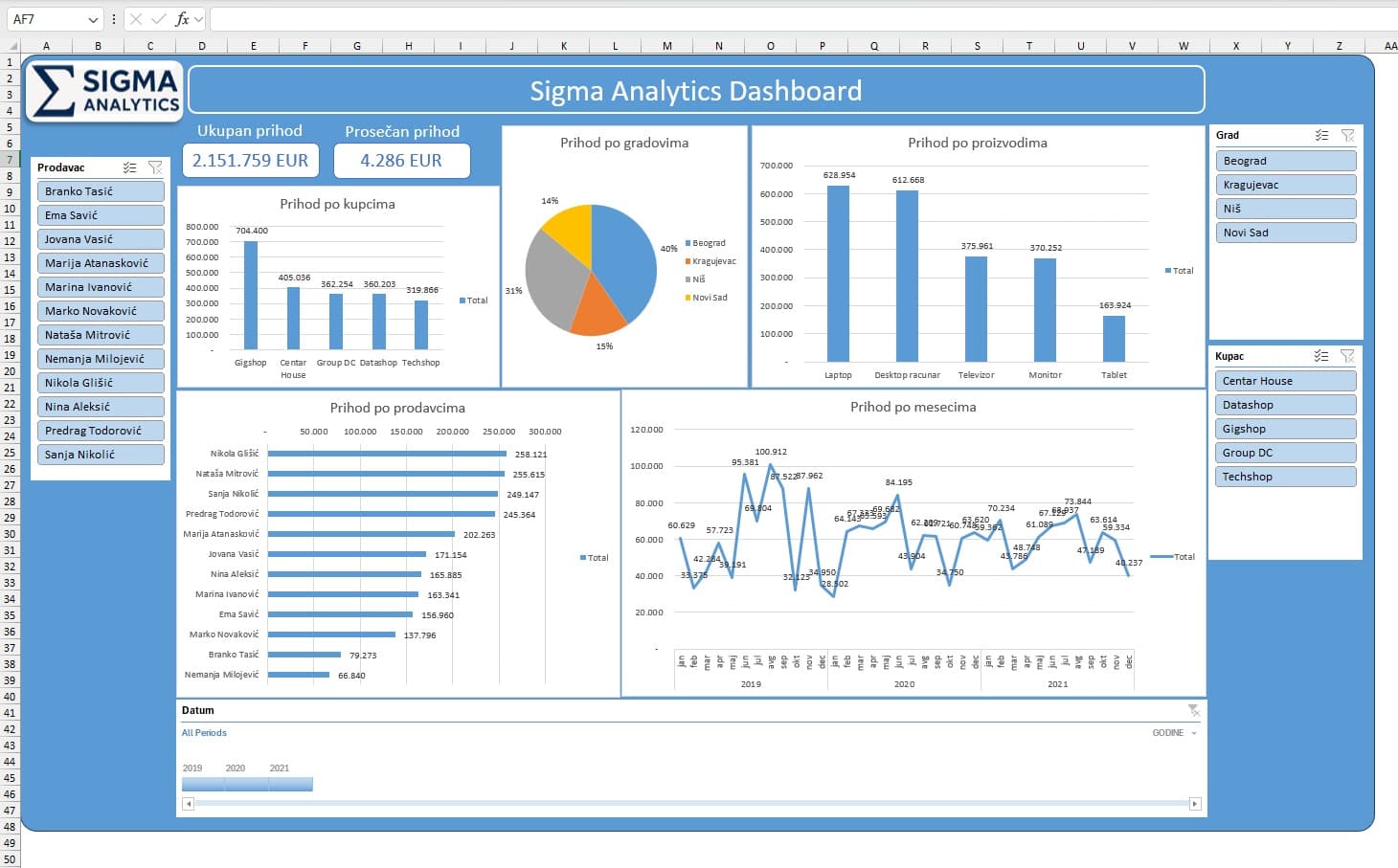Toggle multi-select on Kupac slicer
1398x868 pixels.
click(x=1321, y=356)
